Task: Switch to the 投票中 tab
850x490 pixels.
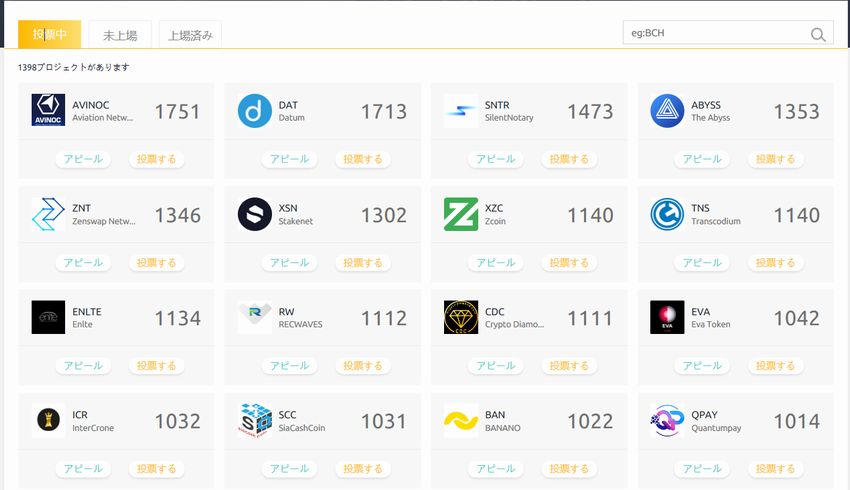Action: pyautogui.click(x=49, y=34)
